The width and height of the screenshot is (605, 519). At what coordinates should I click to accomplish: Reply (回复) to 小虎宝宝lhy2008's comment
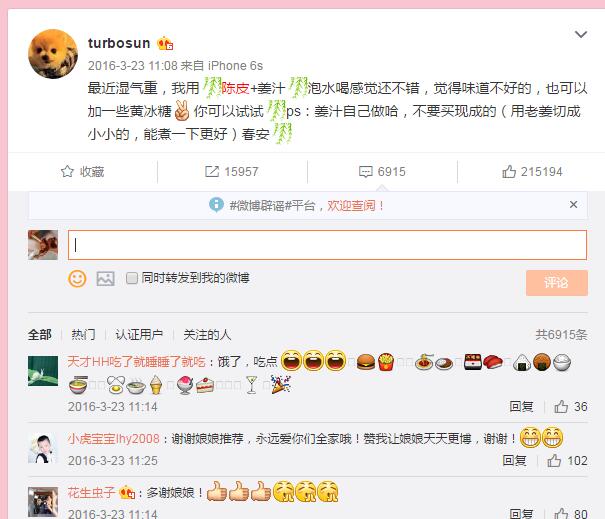(514, 460)
